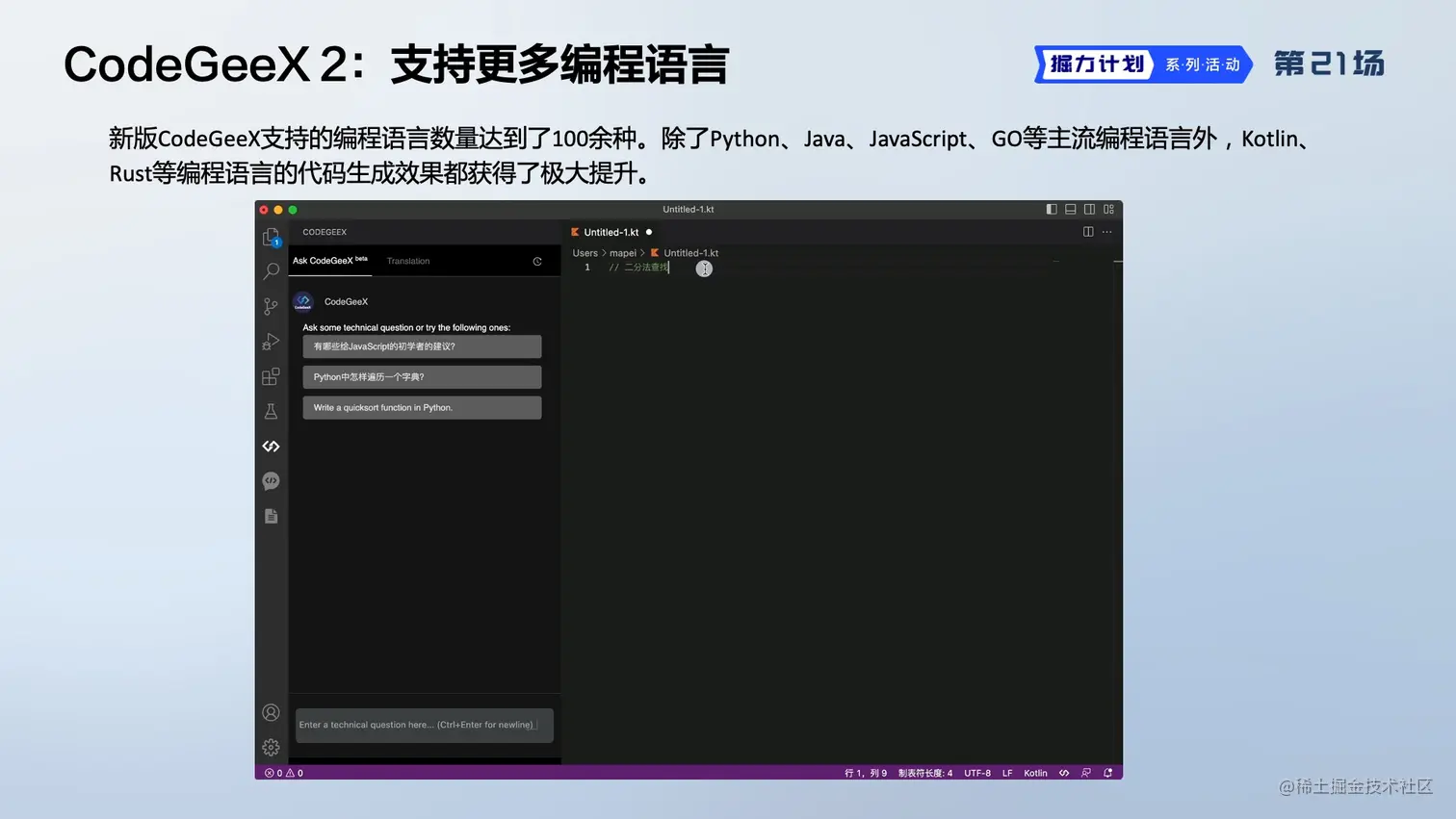Open the Source Control view
This screenshot has width=1456, height=819.
click(x=271, y=305)
